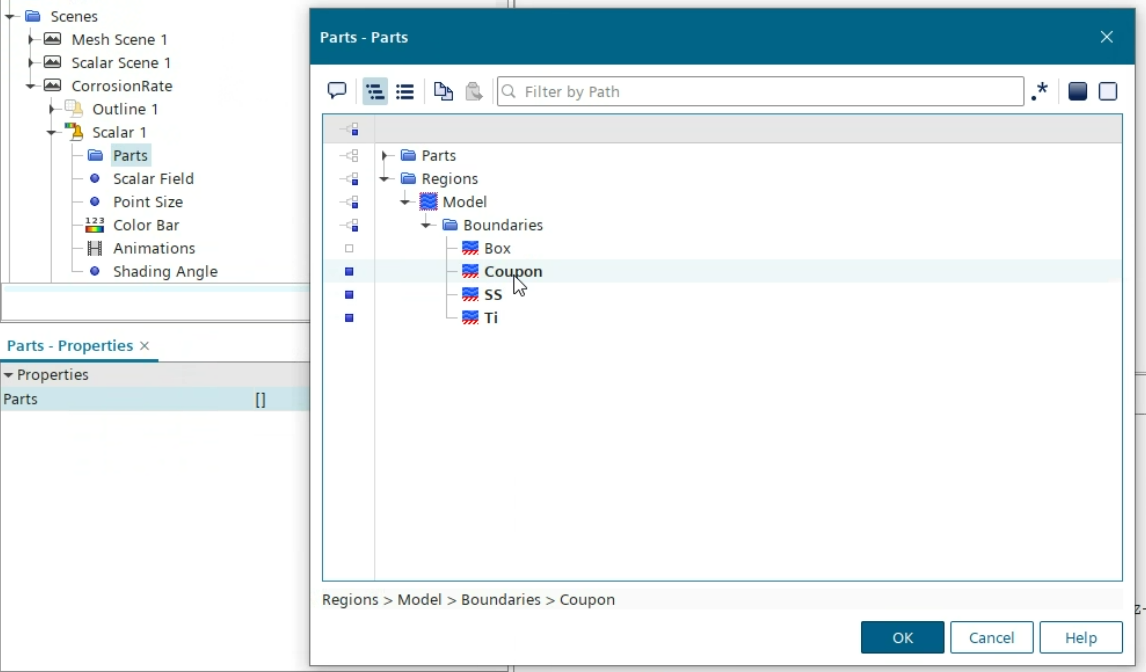Click the Cancel button
This screenshot has width=1146, height=672.
(x=992, y=638)
